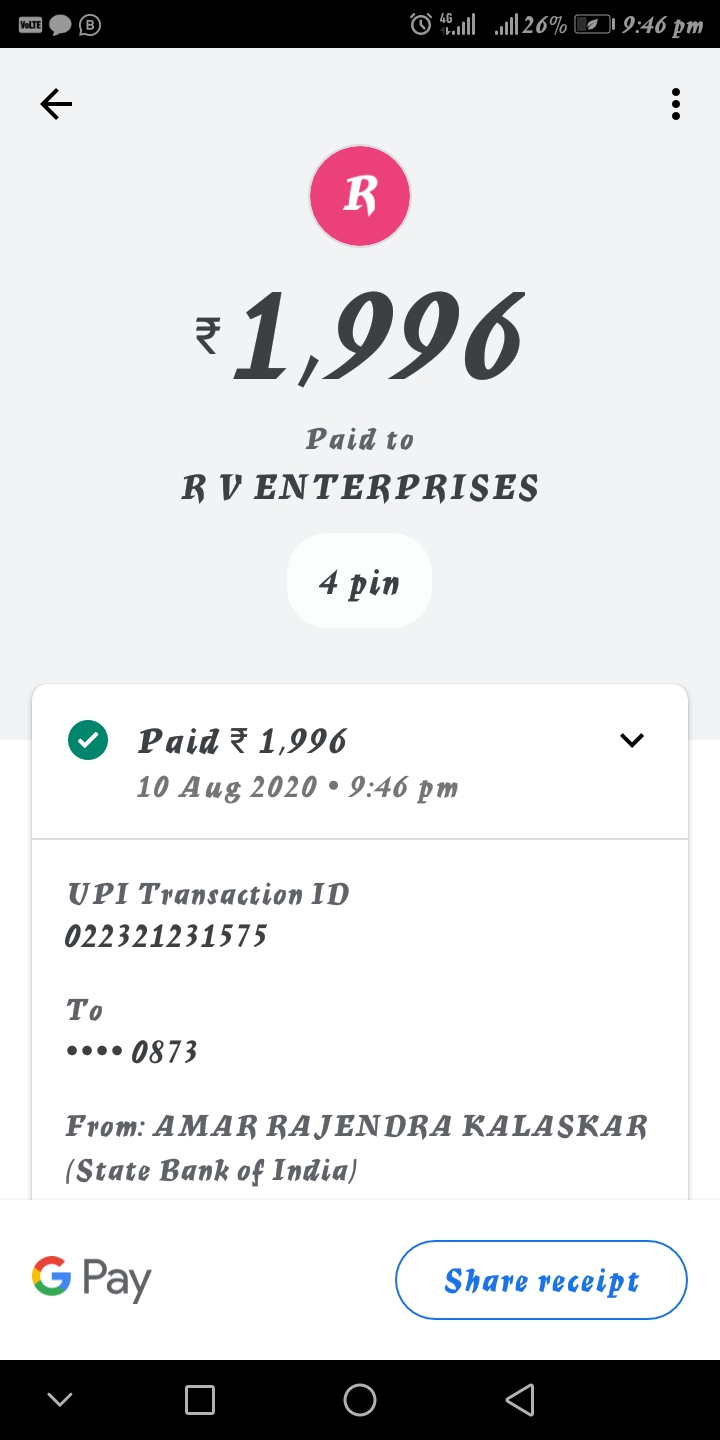
Task: Tap the R V ENTERPRISES payee name
Action: click(360, 488)
